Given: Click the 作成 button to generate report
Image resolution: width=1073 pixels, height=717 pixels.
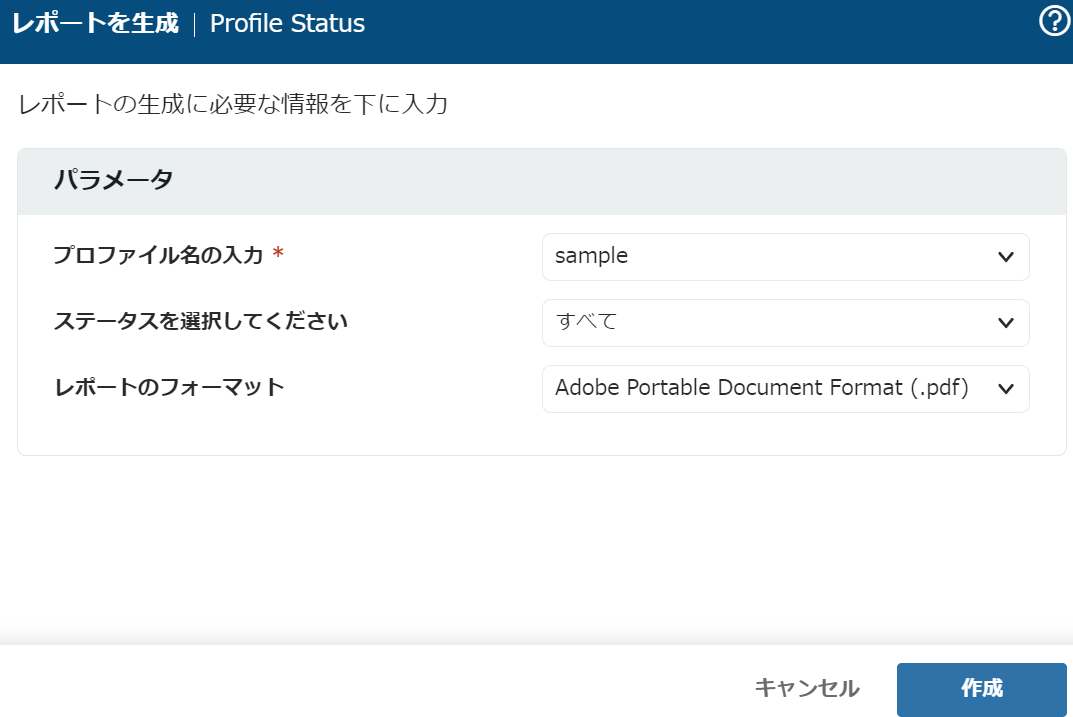Looking at the screenshot, I should [981, 689].
